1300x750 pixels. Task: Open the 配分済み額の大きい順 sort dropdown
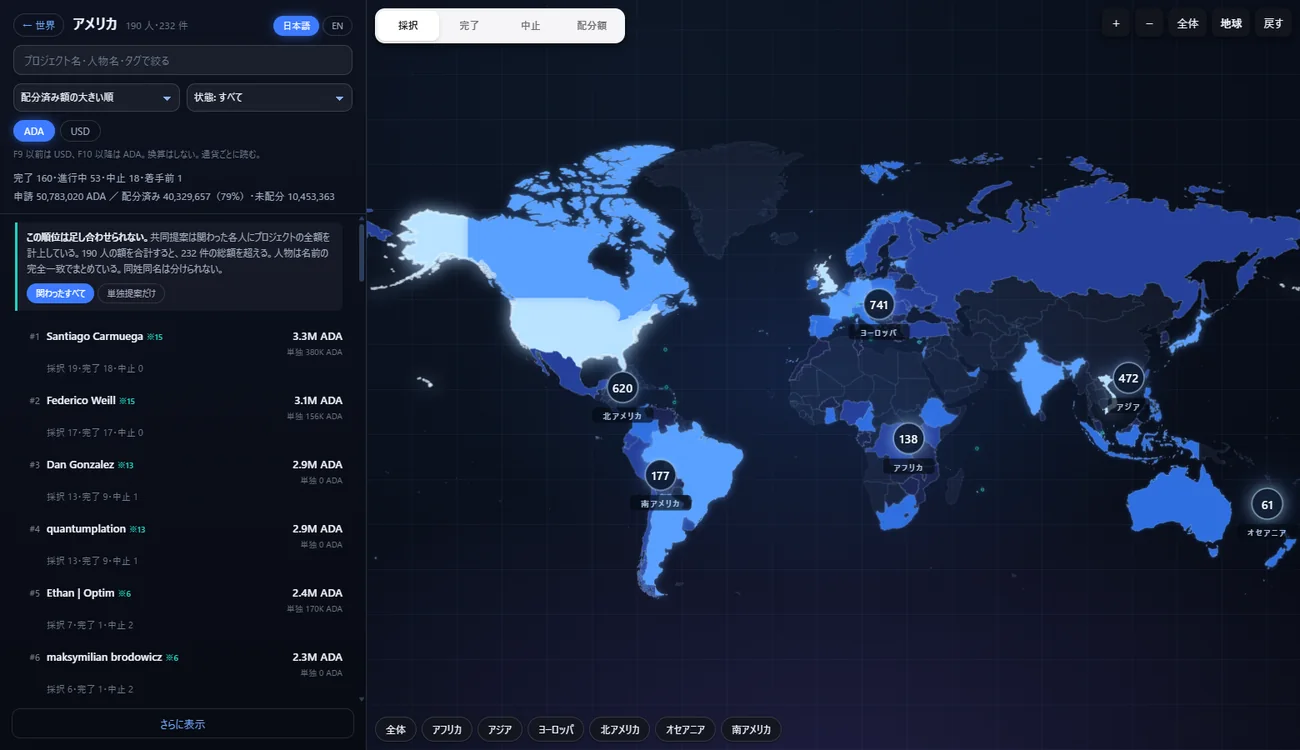click(97, 97)
